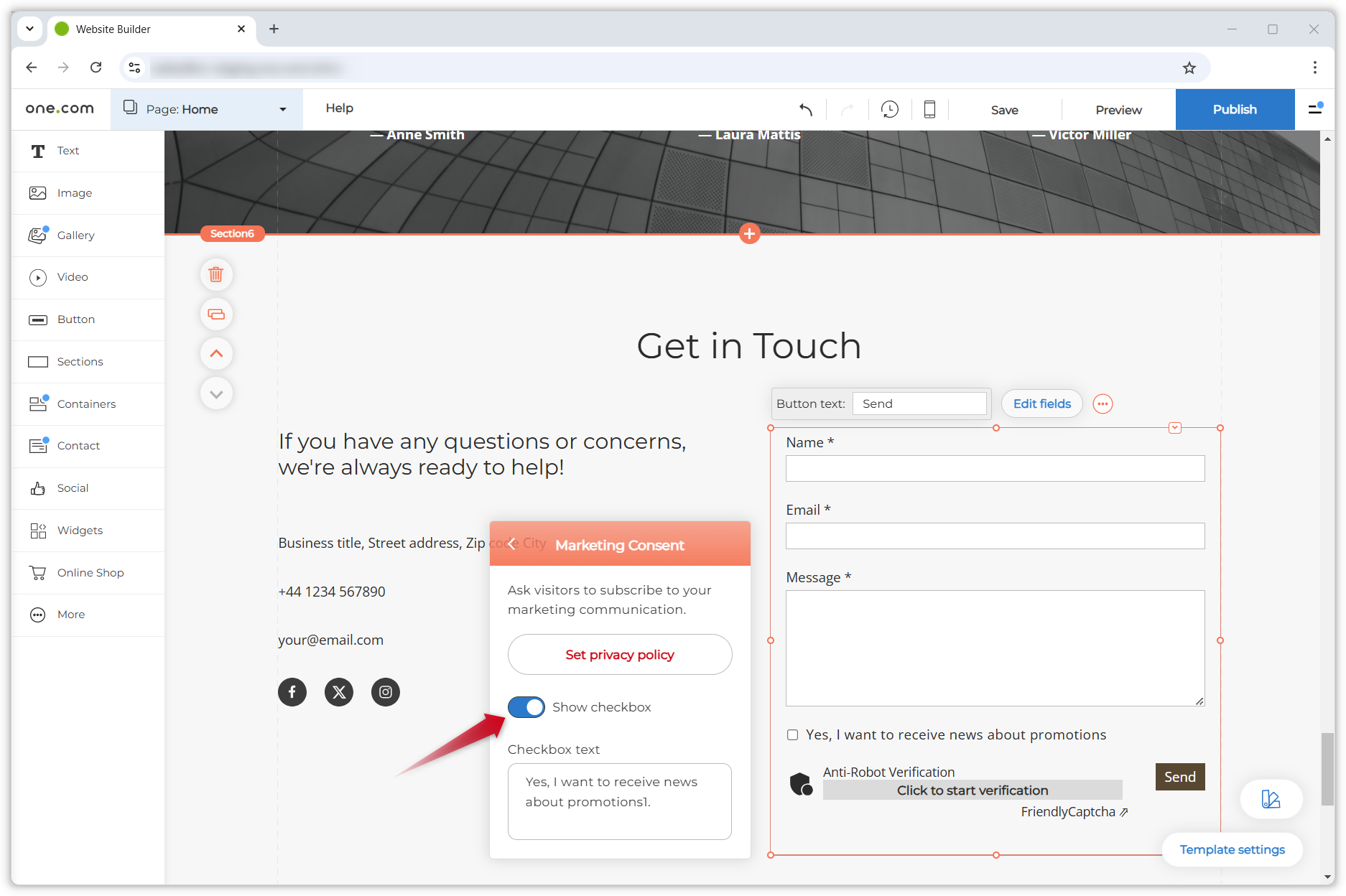Screen dimensions: 1346x896
Task: Open the version history clock icon
Action: tap(890, 109)
